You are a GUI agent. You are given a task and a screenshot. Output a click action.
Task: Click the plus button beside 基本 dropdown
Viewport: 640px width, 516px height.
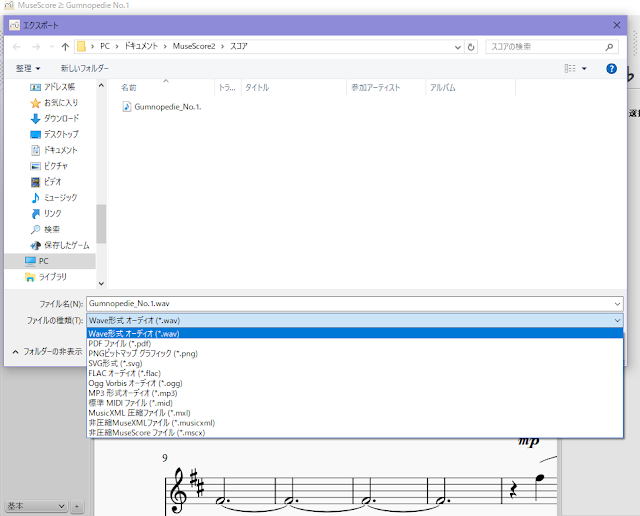pos(77,507)
